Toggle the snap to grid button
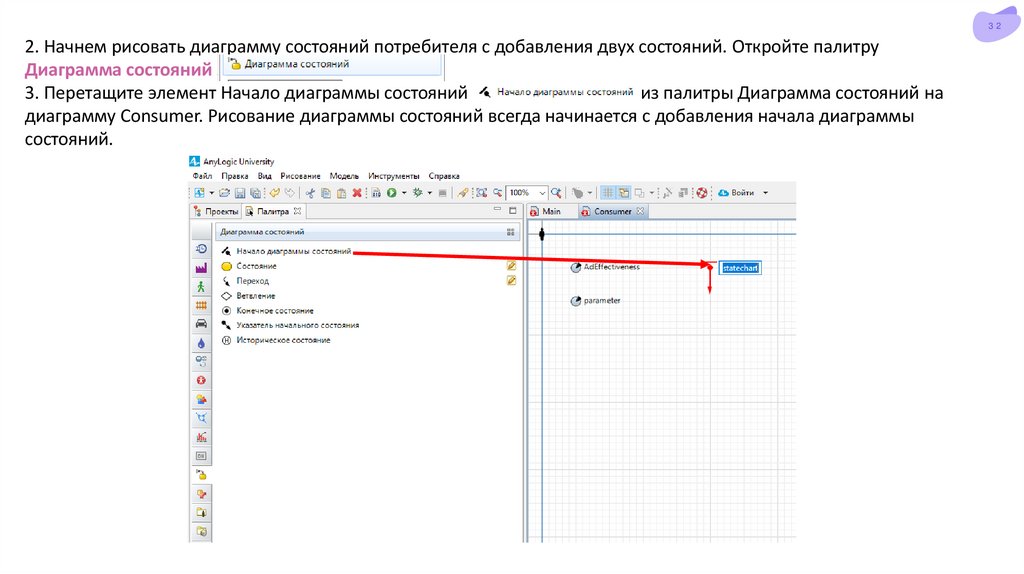This screenshot has height=574, width=1024. [624, 193]
